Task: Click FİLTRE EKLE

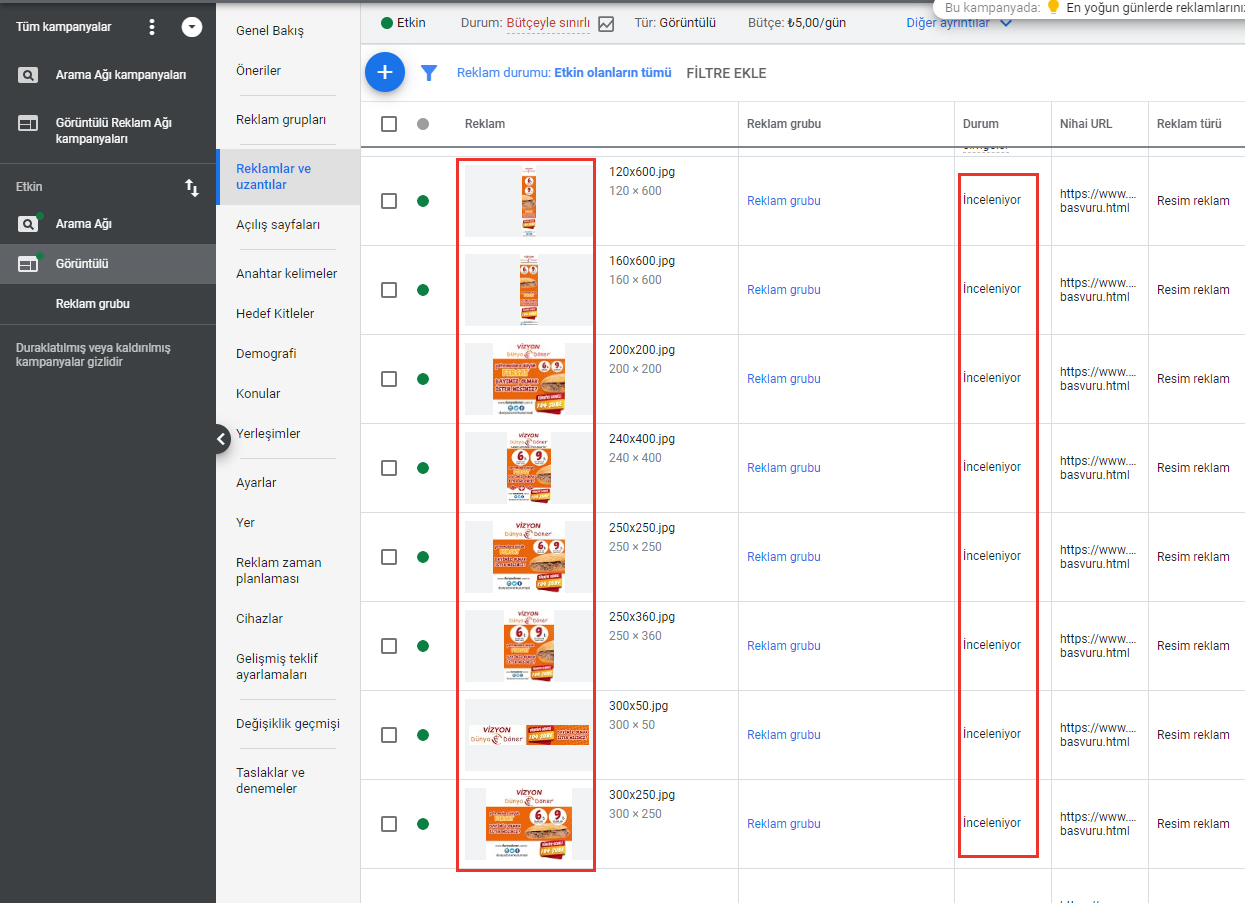Action: [x=726, y=73]
